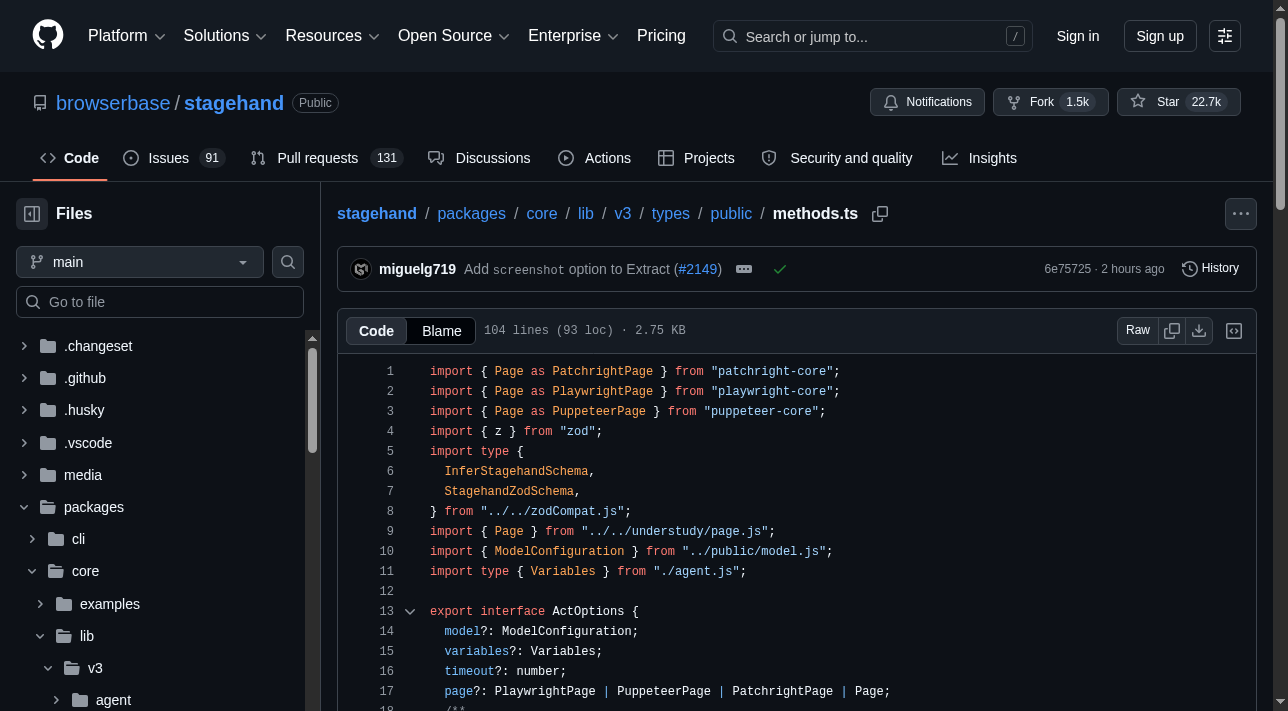Collapse the v3 folder chevron
The height and width of the screenshot is (711, 1288).
[48, 668]
